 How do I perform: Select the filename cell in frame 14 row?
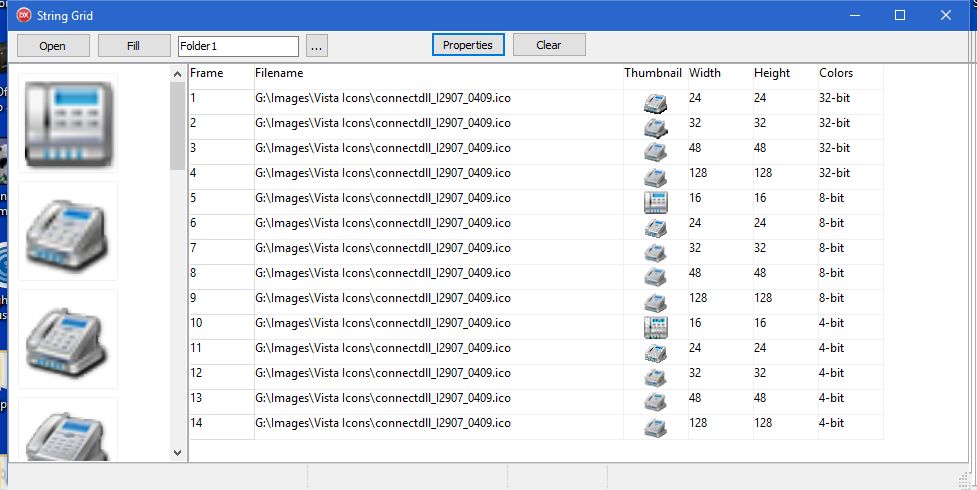439,427
